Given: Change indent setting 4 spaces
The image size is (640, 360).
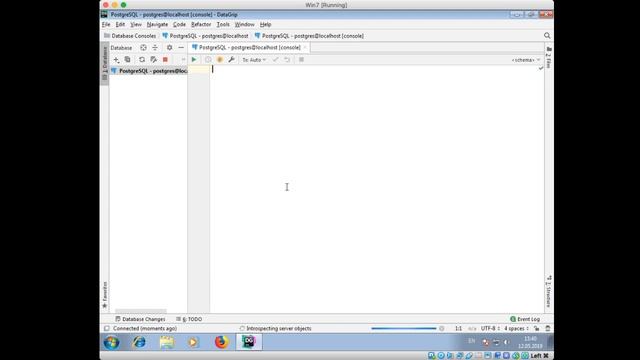Looking at the screenshot, I should pyautogui.click(x=516, y=329).
